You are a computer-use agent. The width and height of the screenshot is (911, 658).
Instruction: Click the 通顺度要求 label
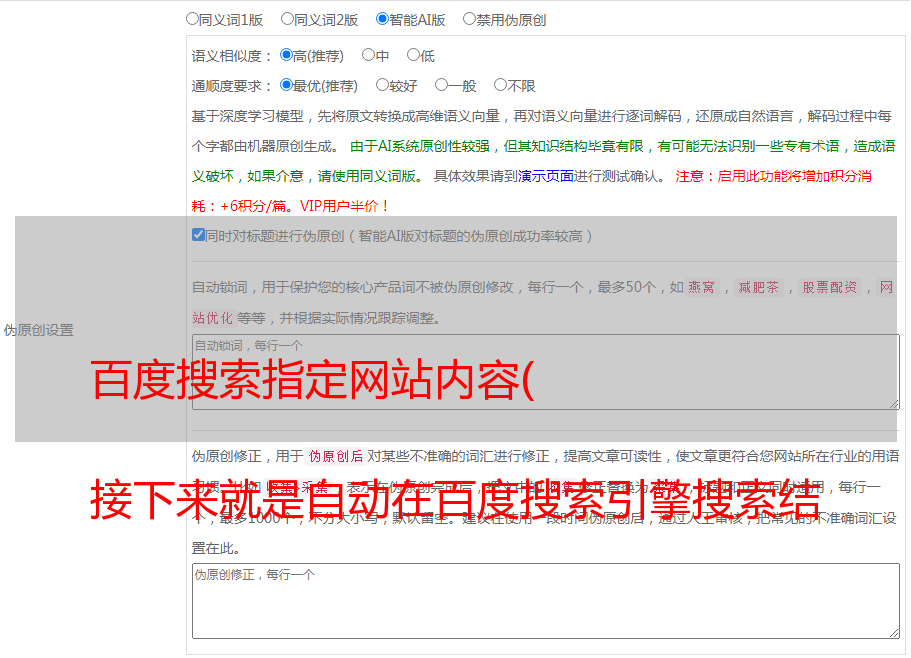coord(232,87)
